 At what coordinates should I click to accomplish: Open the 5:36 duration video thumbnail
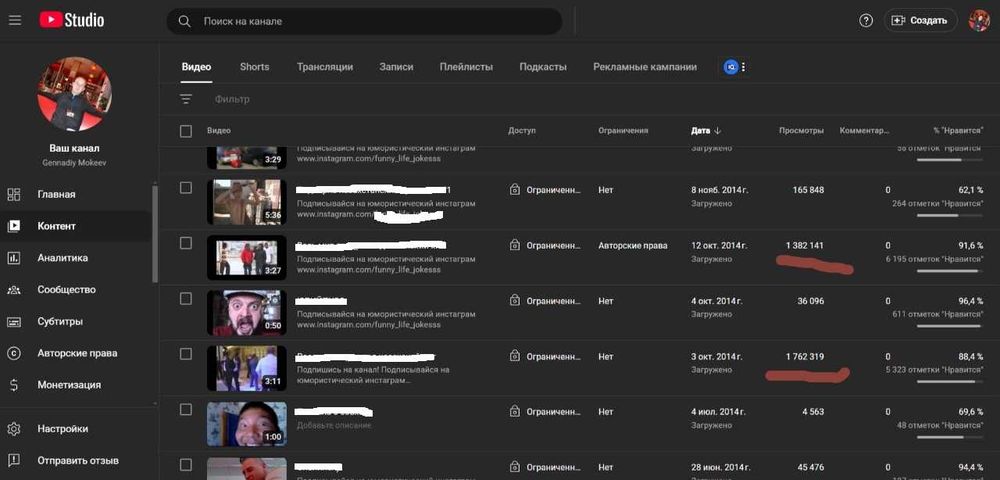tap(247, 201)
